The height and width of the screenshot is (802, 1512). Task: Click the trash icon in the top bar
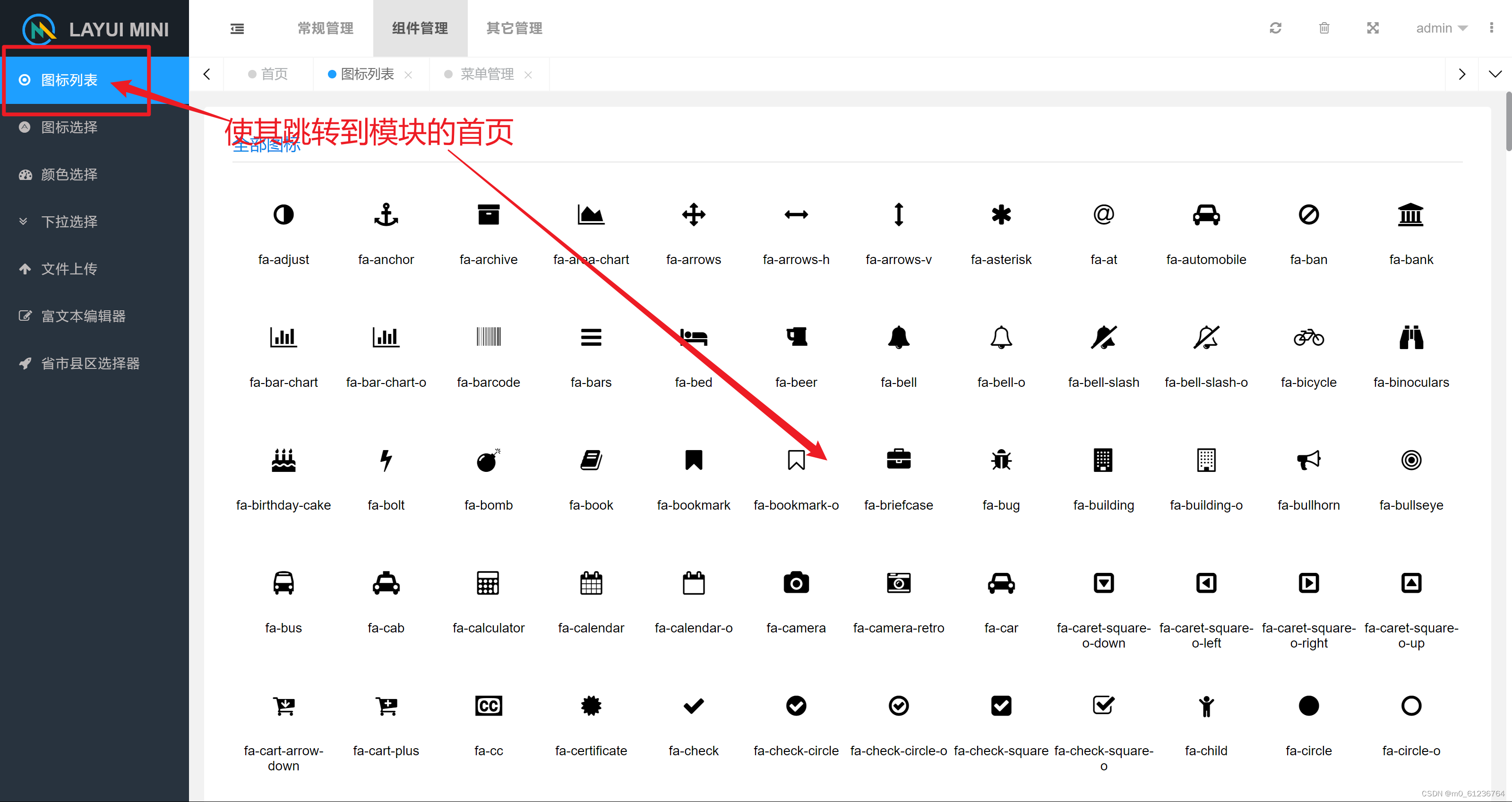(1324, 27)
